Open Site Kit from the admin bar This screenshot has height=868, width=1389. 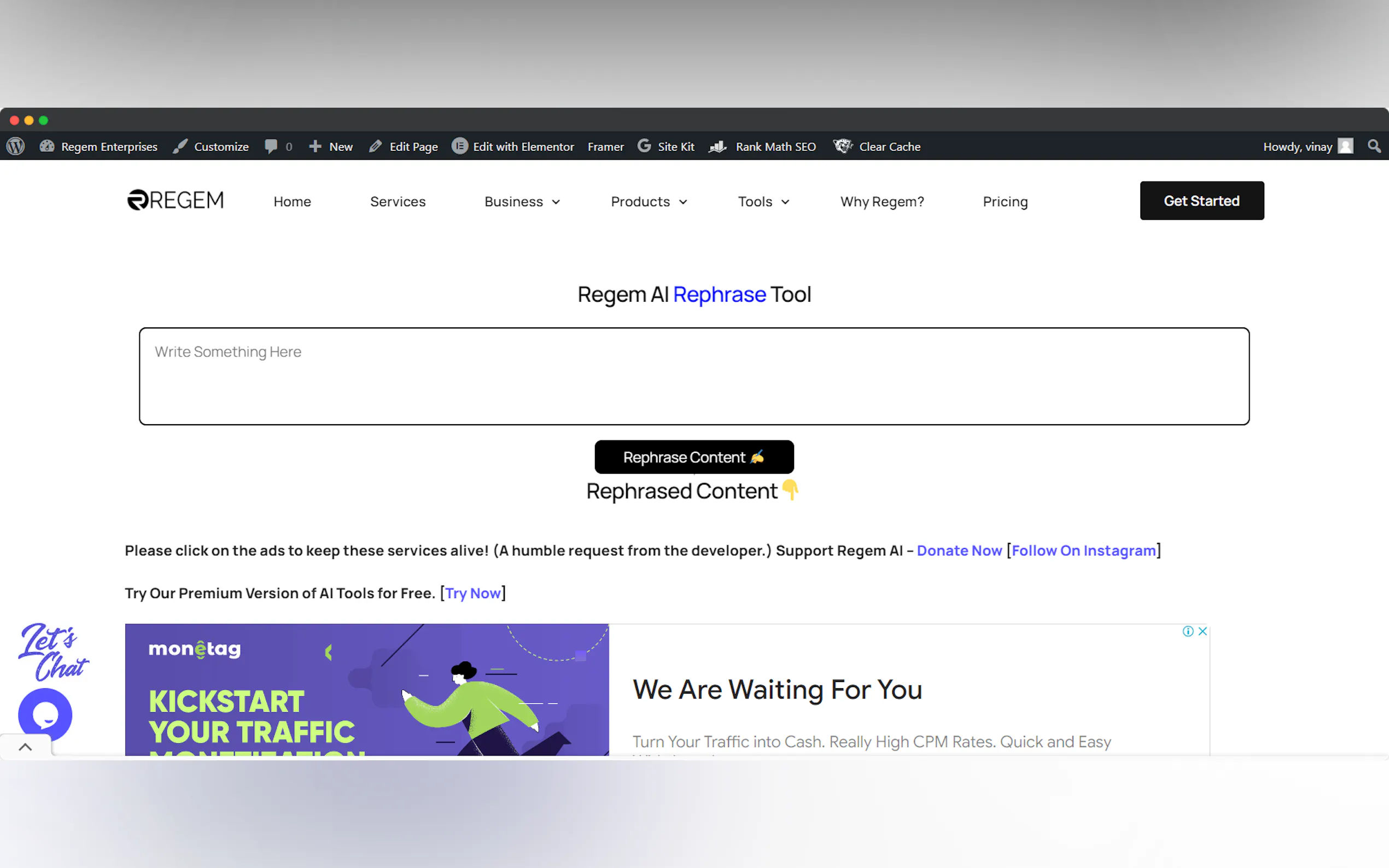pos(666,146)
